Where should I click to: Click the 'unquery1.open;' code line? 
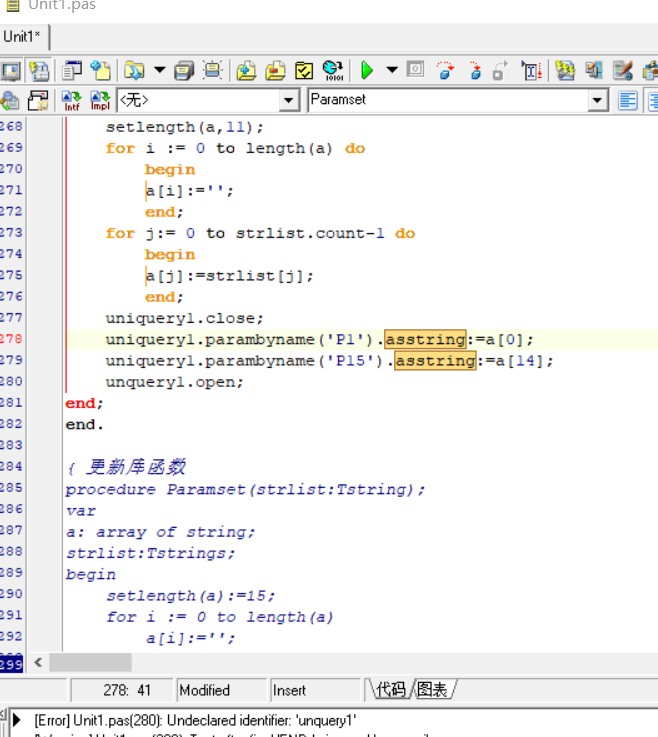[x=174, y=382]
